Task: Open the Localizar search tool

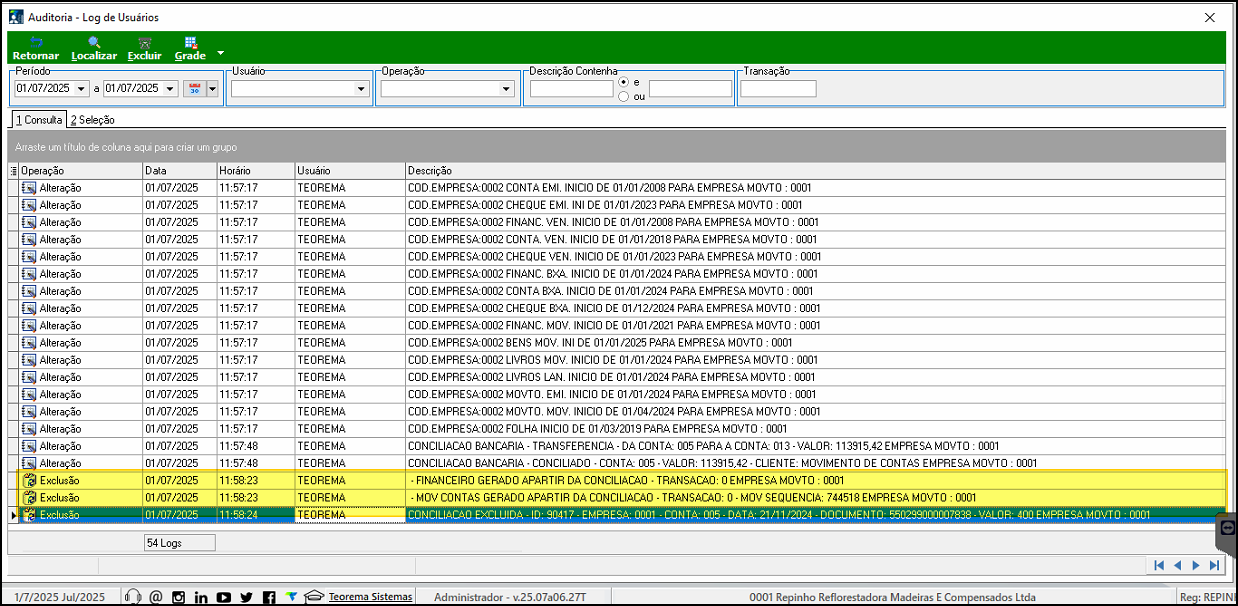Action: point(94,48)
